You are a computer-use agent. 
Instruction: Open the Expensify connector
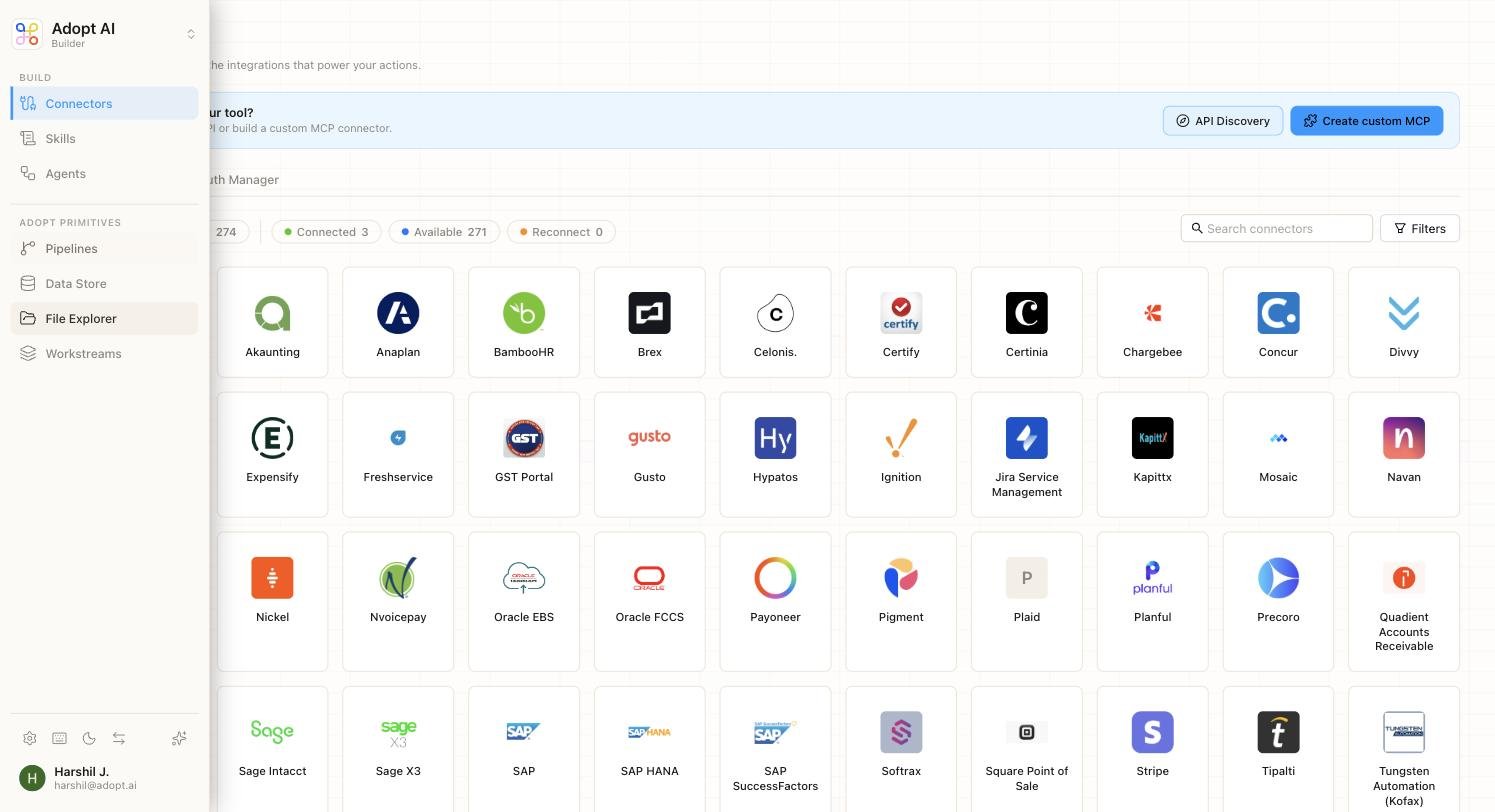272,454
